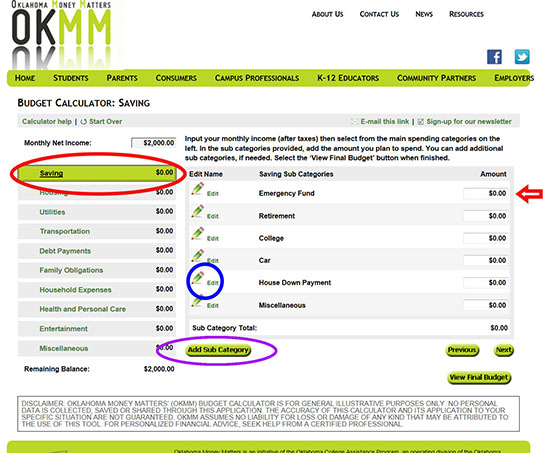Select the Family Obligations category
Image resolution: width=550 pixels, height=453 pixels.
[x=97, y=270]
